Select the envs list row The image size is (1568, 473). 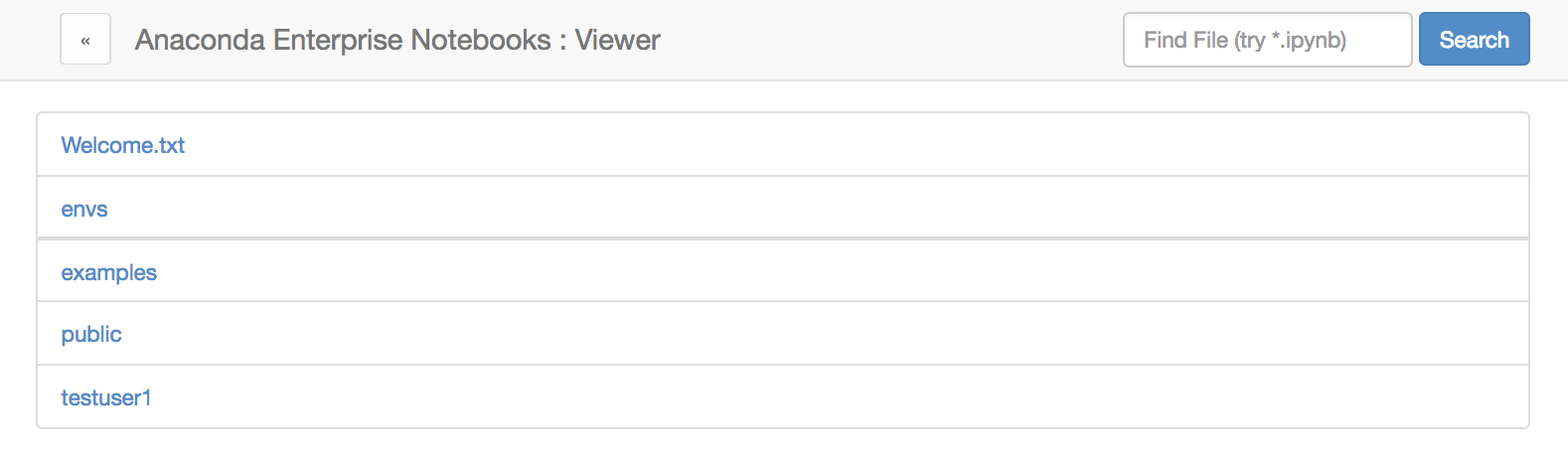[783, 208]
